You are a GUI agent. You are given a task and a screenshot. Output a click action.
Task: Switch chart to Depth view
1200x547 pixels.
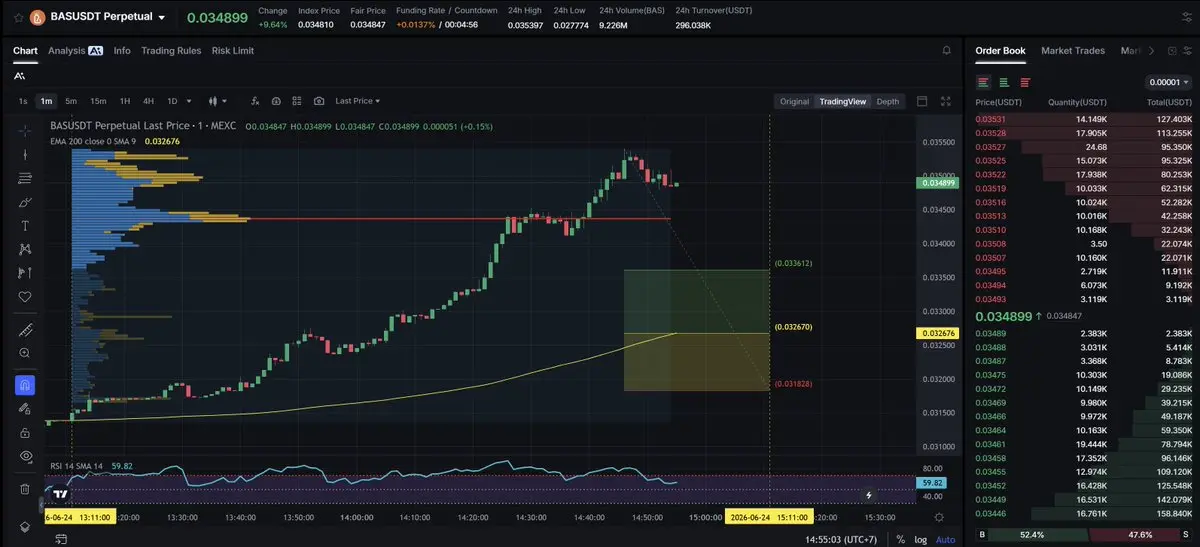coord(887,101)
